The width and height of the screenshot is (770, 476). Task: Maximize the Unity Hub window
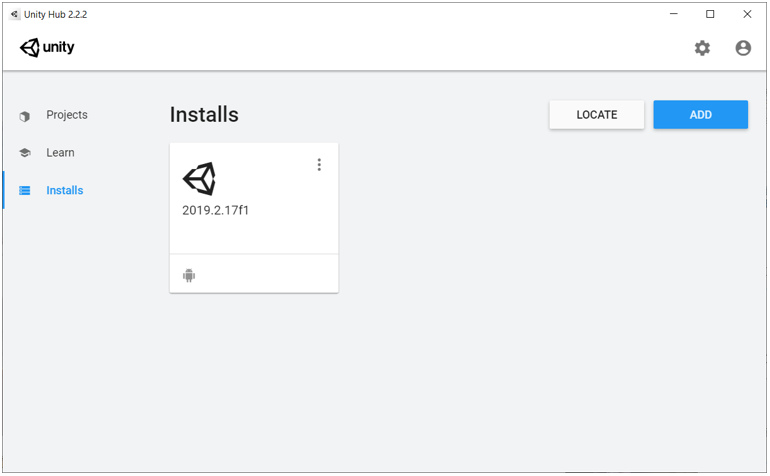710,14
